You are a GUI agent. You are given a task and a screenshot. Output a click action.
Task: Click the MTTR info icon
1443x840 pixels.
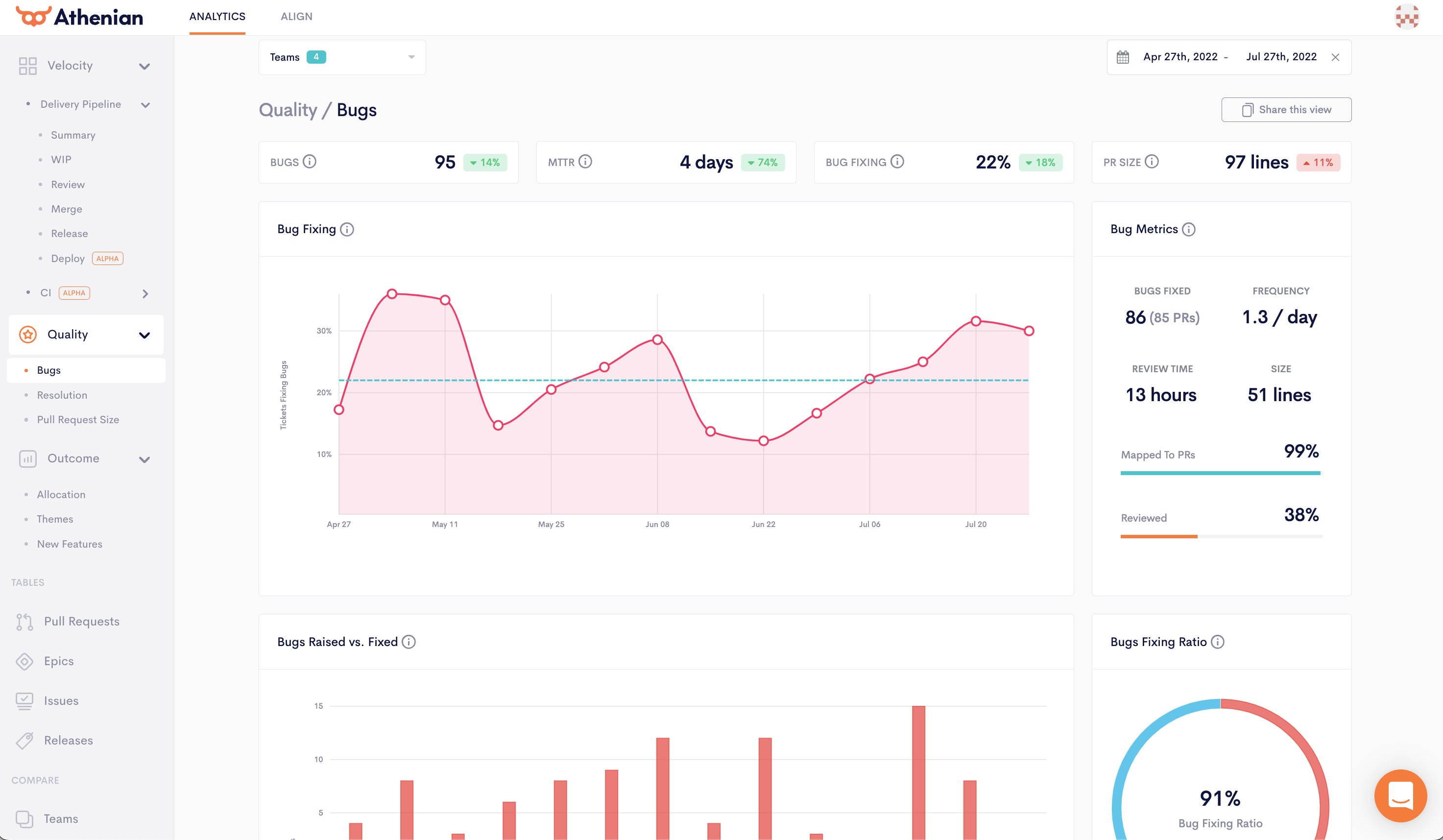tap(585, 162)
